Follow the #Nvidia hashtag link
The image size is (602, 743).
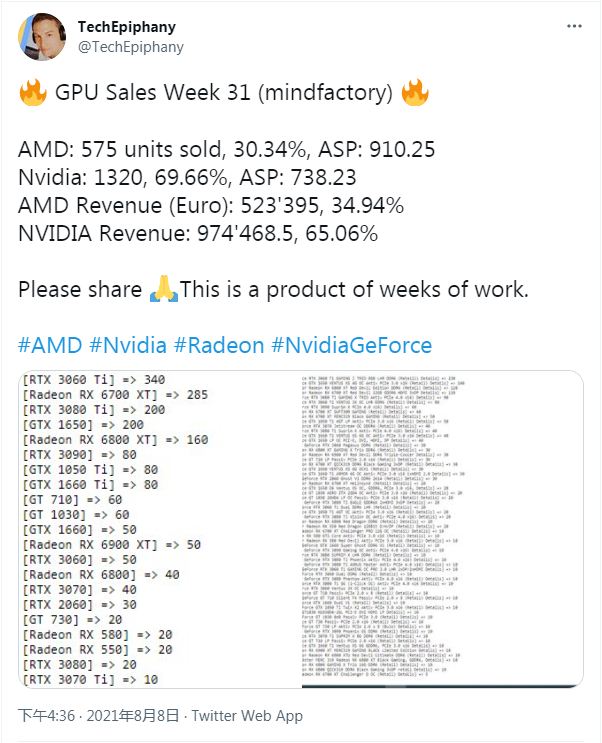pyautogui.click(x=127, y=346)
